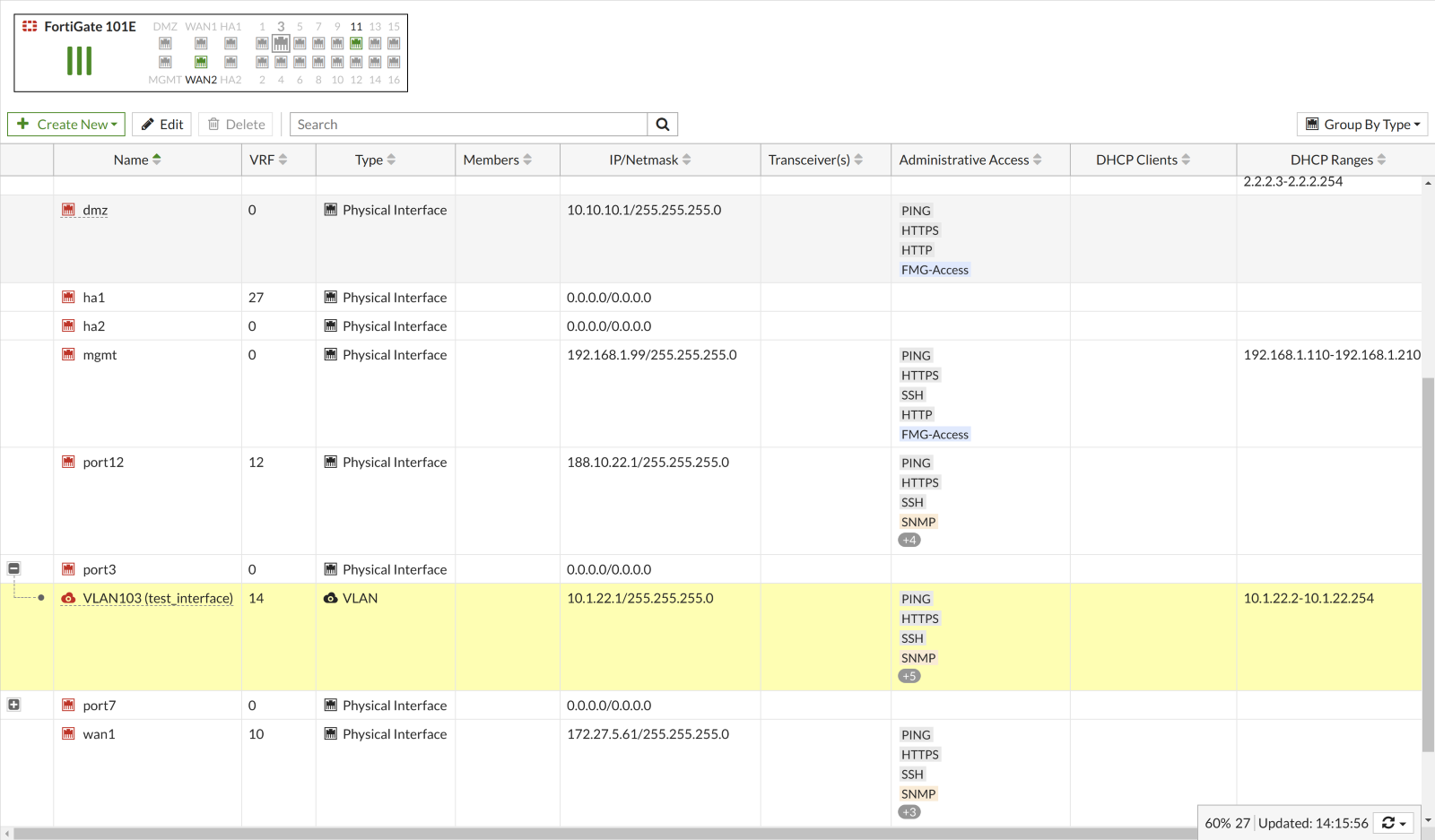Select port 8 on the faceplate
This screenshot has width=1435, height=840.
tap(318, 62)
